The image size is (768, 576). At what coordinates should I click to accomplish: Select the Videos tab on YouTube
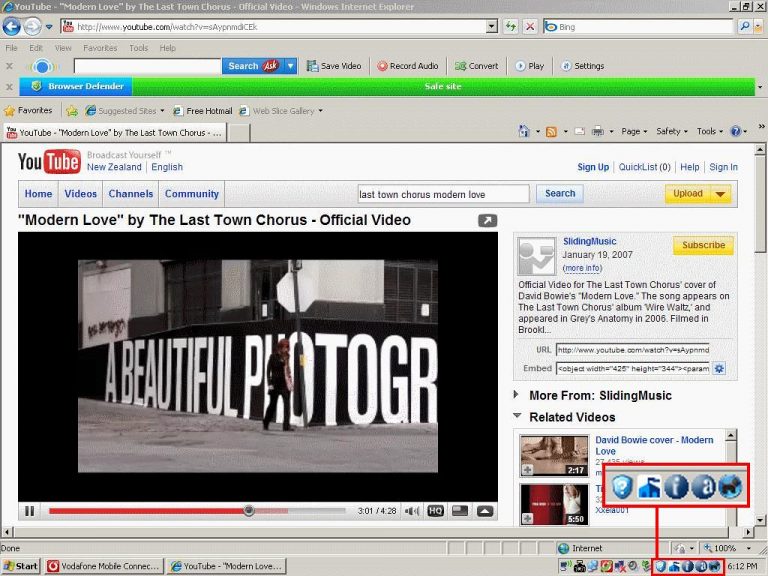(80, 194)
